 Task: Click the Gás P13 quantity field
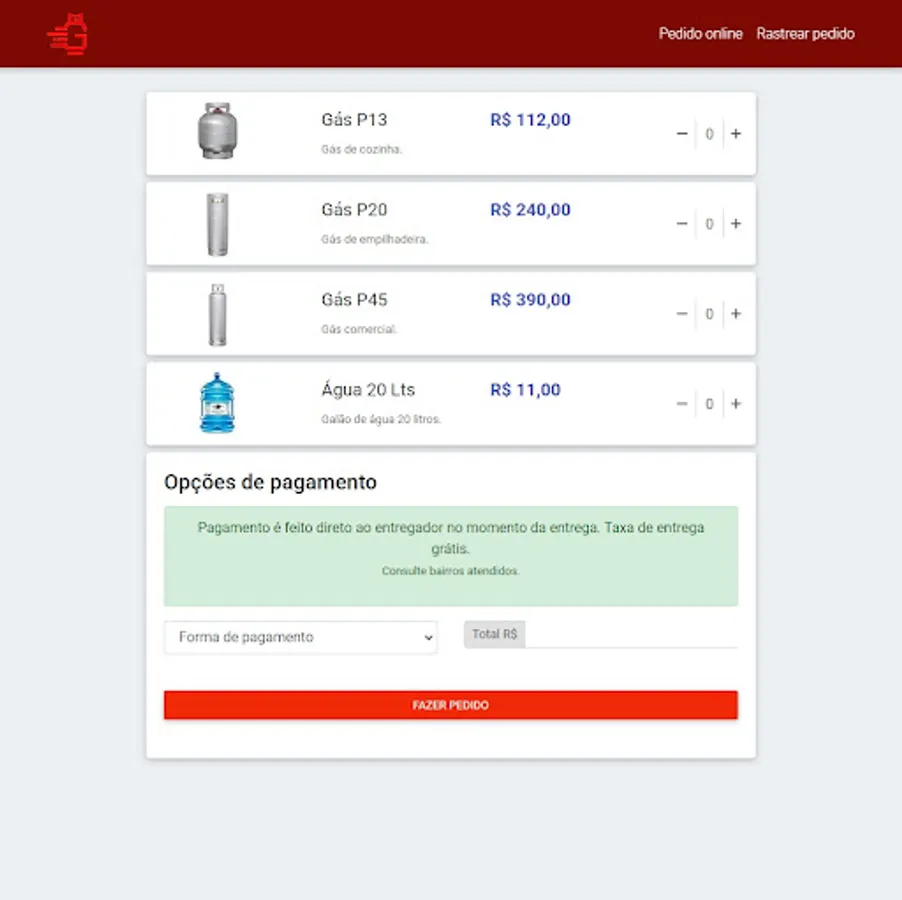(709, 133)
